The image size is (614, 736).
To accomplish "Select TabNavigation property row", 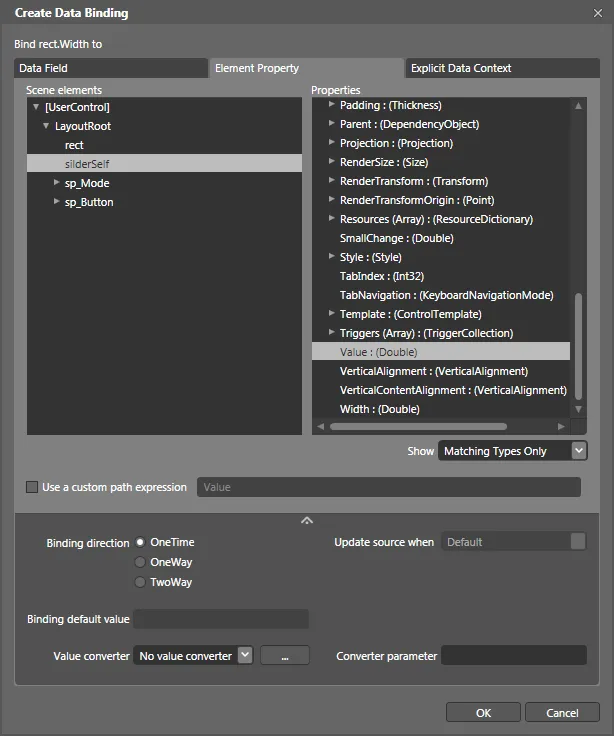I will point(441,295).
